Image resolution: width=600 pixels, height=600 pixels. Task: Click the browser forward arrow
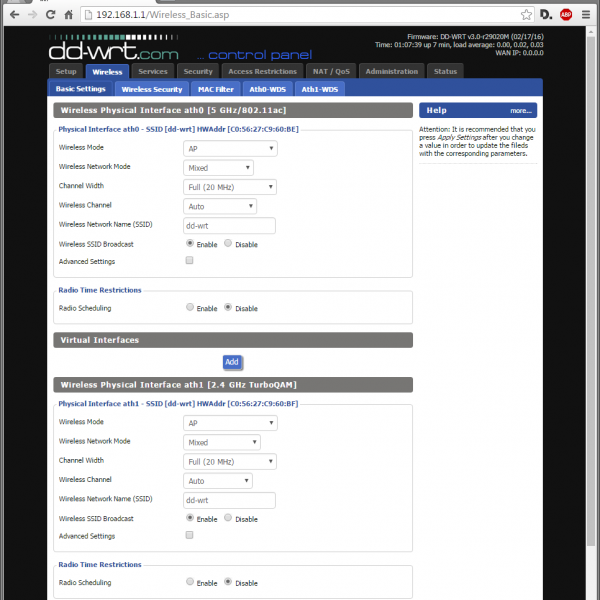tap(32, 16)
